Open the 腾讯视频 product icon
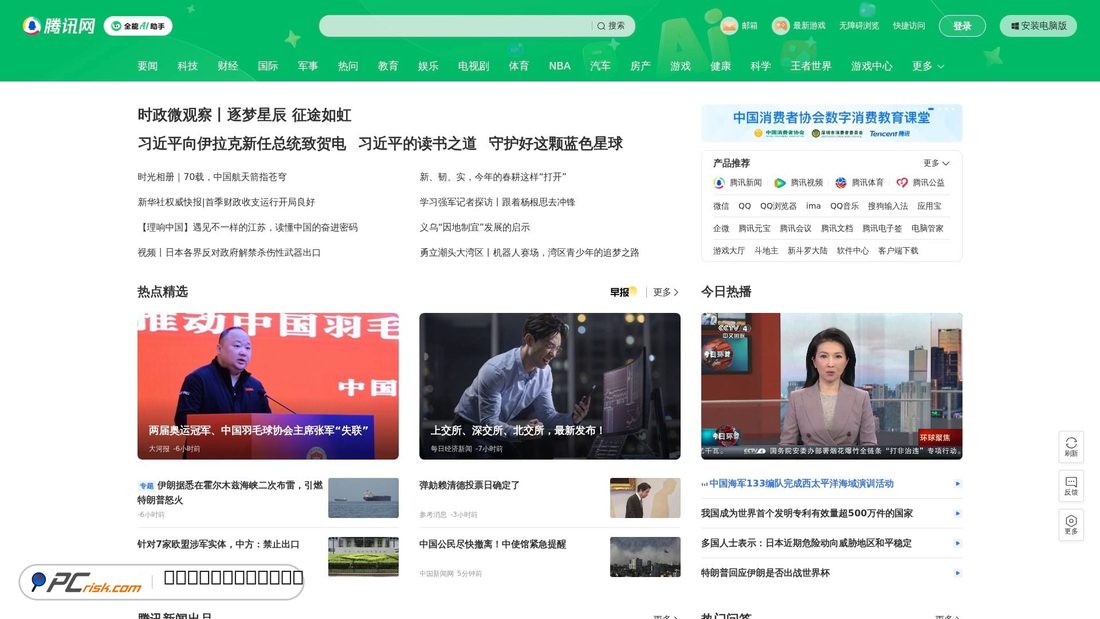1100x619 pixels. tap(779, 182)
